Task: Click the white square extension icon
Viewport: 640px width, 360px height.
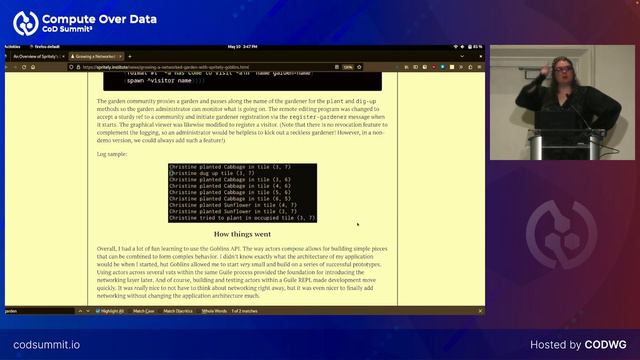Action: click(x=452, y=67)
